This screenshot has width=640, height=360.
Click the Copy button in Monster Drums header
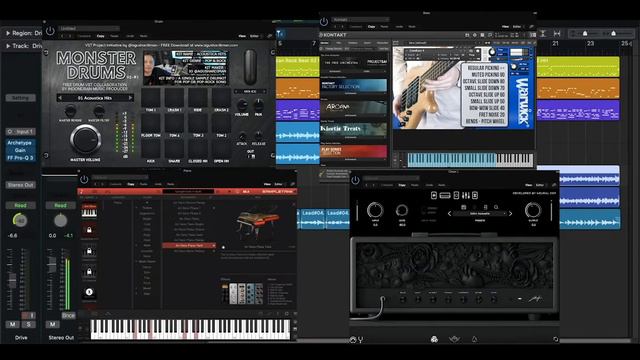point(100,36)
